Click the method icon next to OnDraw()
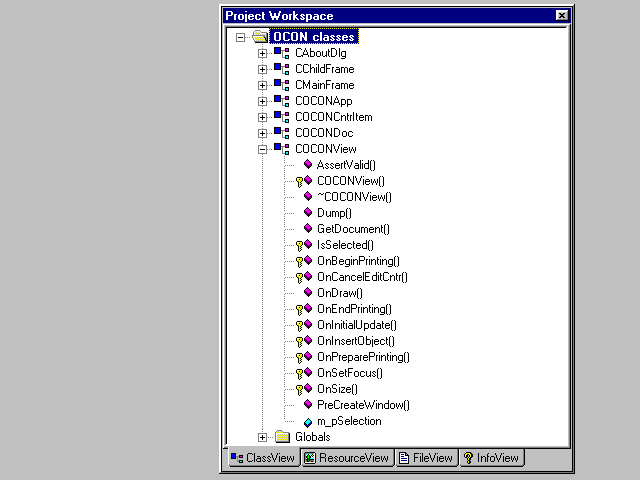640x480 pixels. click(x=307, y=293)
